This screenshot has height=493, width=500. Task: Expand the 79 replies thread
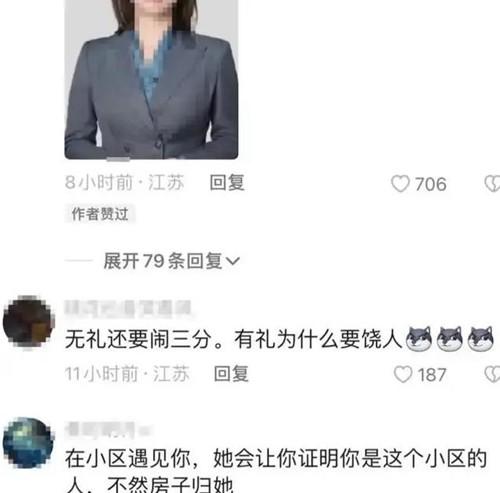(x=171, y=261)
